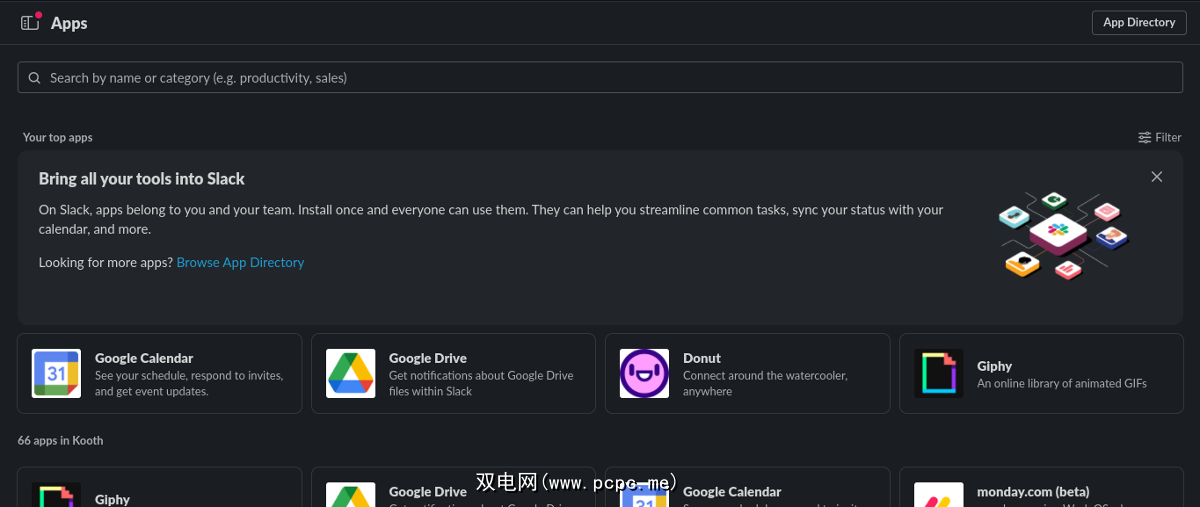Open Giphy icon in Kooth apps list
This screenshot has width=1200, height=507.
56,495
